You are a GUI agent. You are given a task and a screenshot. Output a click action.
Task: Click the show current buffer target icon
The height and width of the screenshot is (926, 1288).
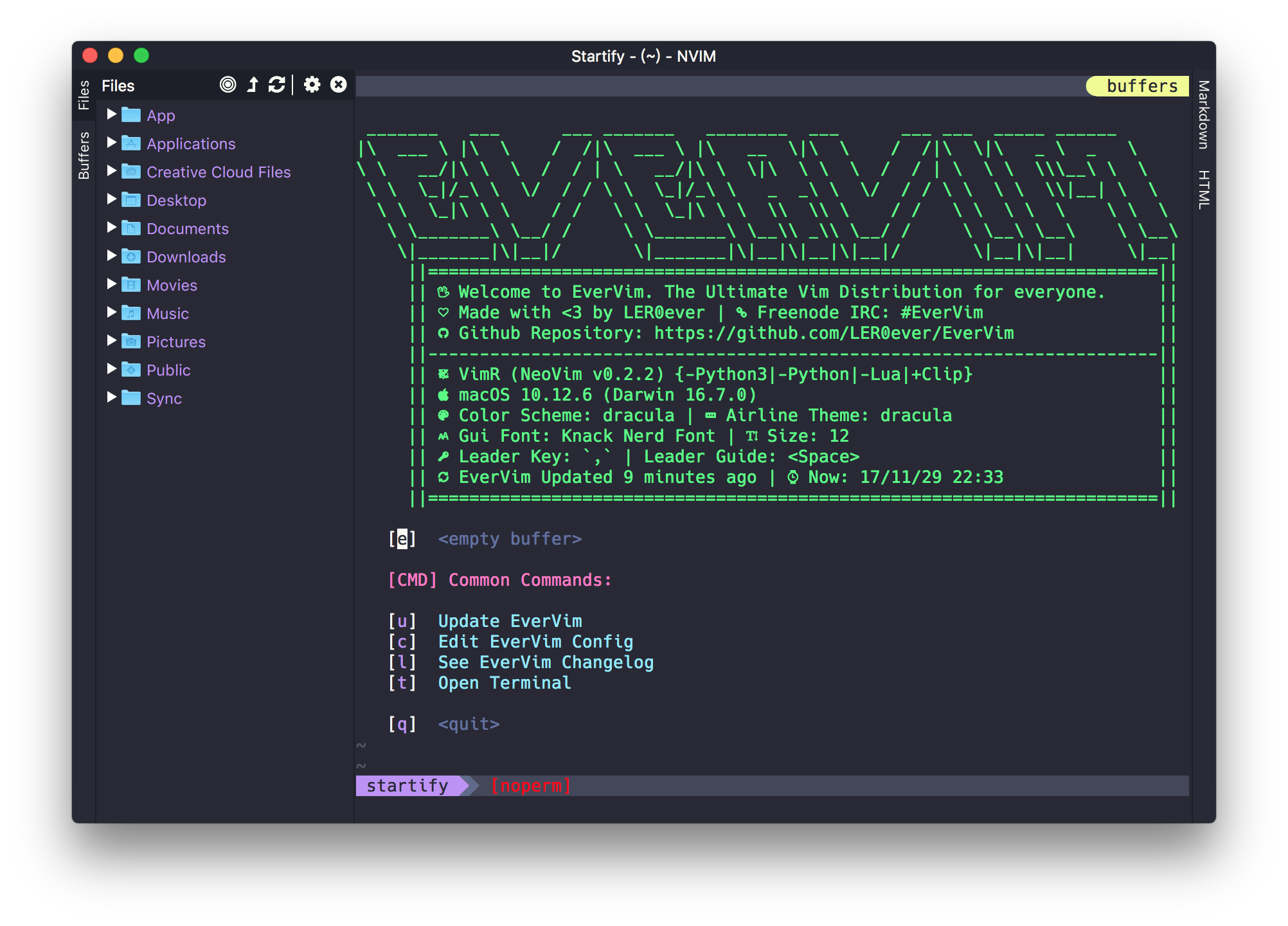click(228, 84)
